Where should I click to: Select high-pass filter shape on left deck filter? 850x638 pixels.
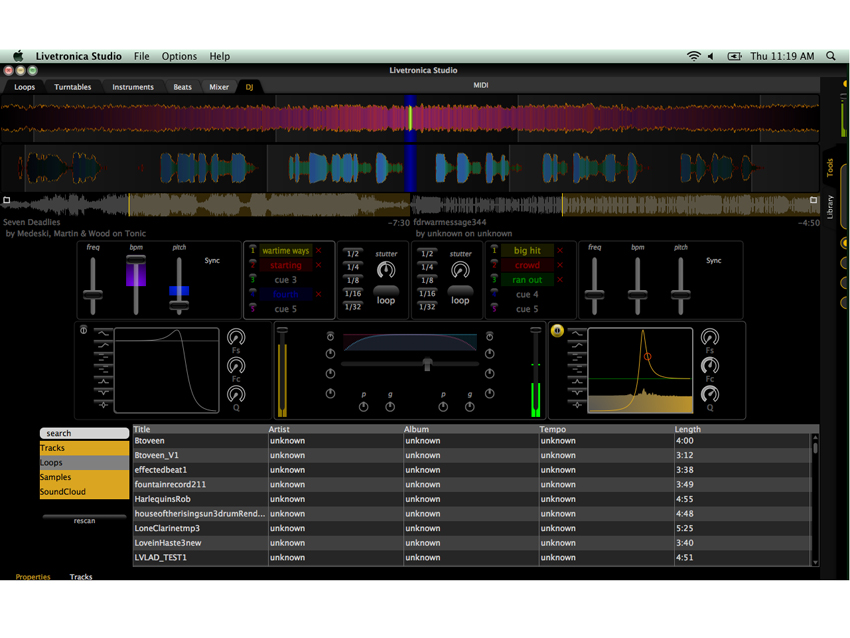(x=103, y=345)
